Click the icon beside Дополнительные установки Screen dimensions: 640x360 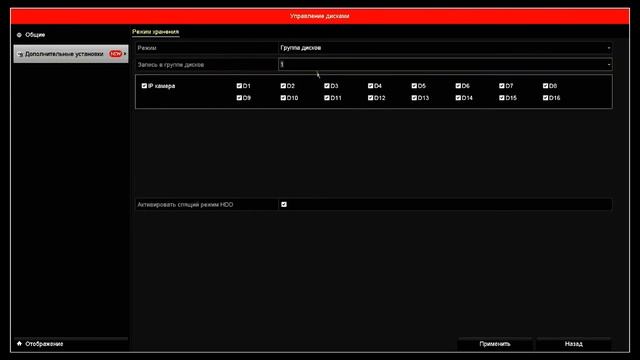pos(20,54)
